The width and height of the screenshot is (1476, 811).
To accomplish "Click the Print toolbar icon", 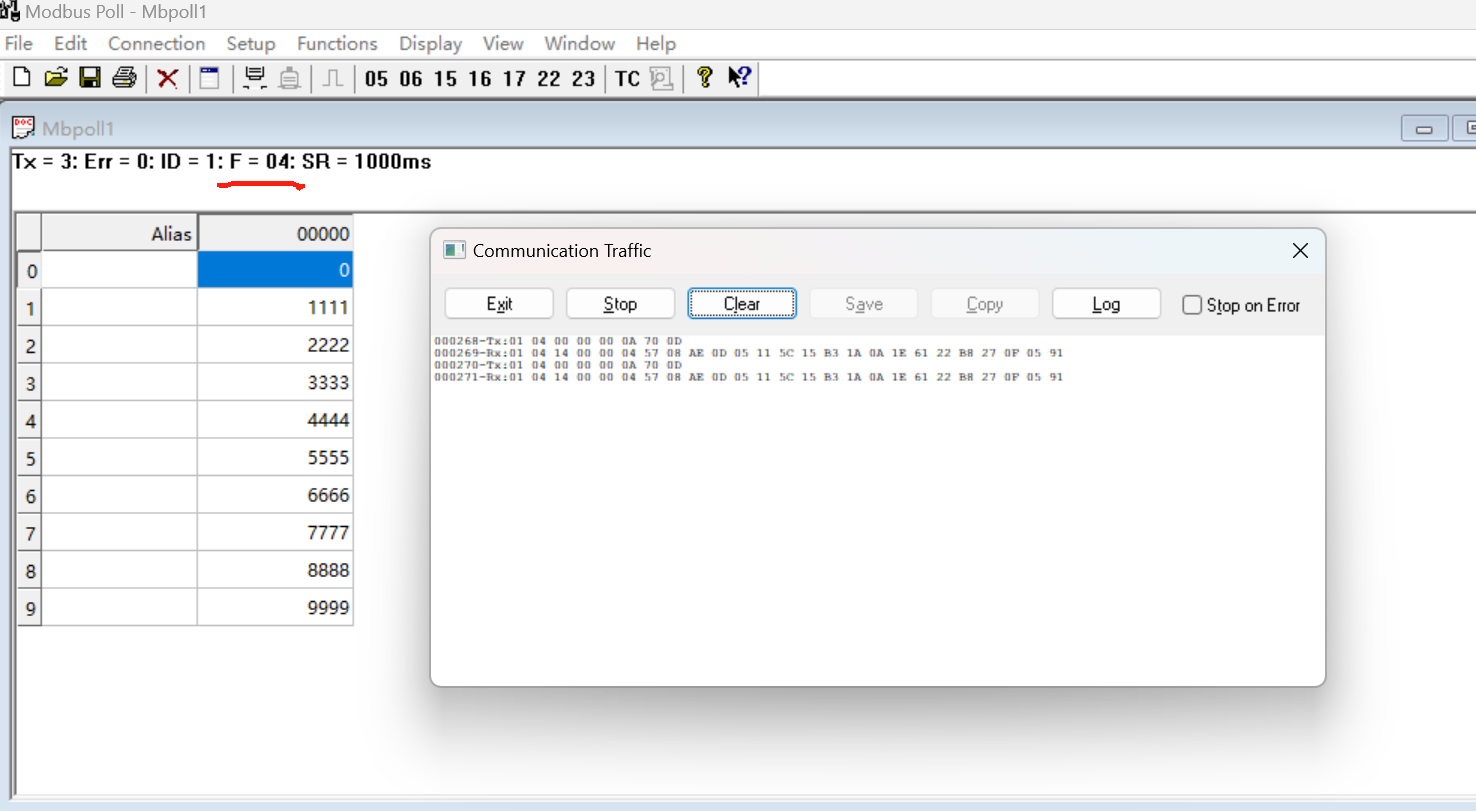I will [124, 78].
